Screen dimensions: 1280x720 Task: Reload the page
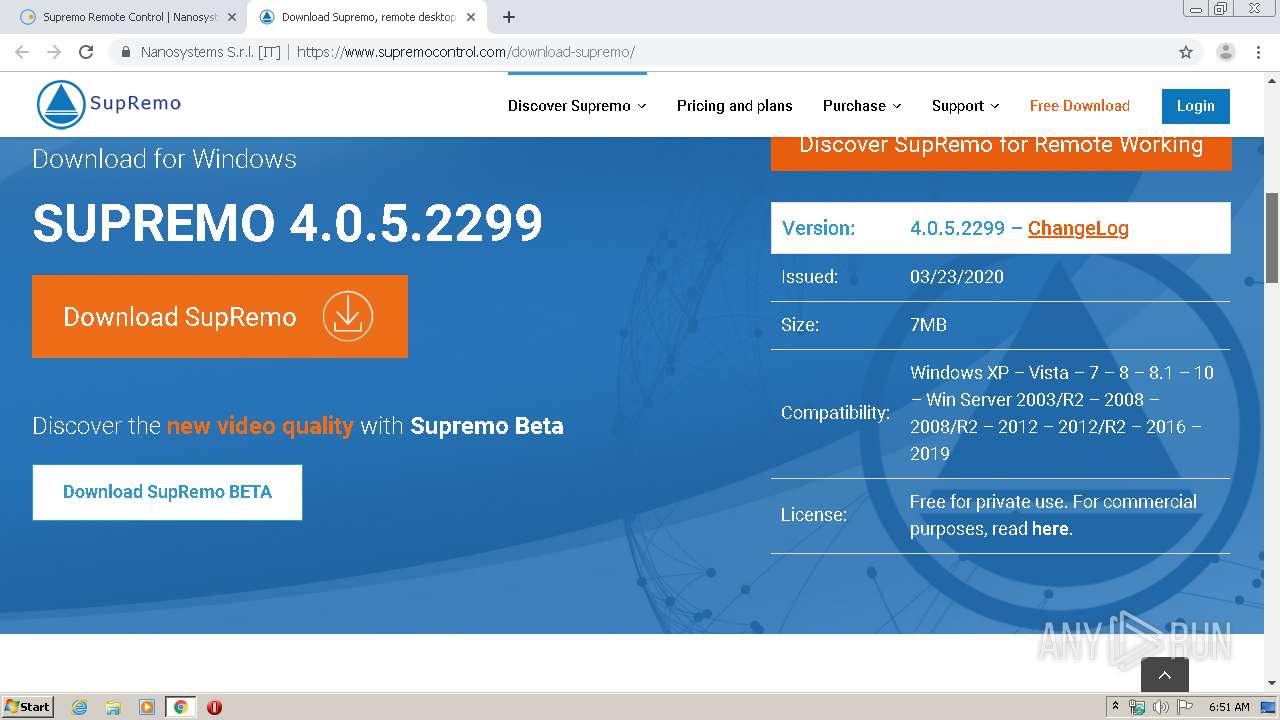pyautogui.click(x=86, y=52)
